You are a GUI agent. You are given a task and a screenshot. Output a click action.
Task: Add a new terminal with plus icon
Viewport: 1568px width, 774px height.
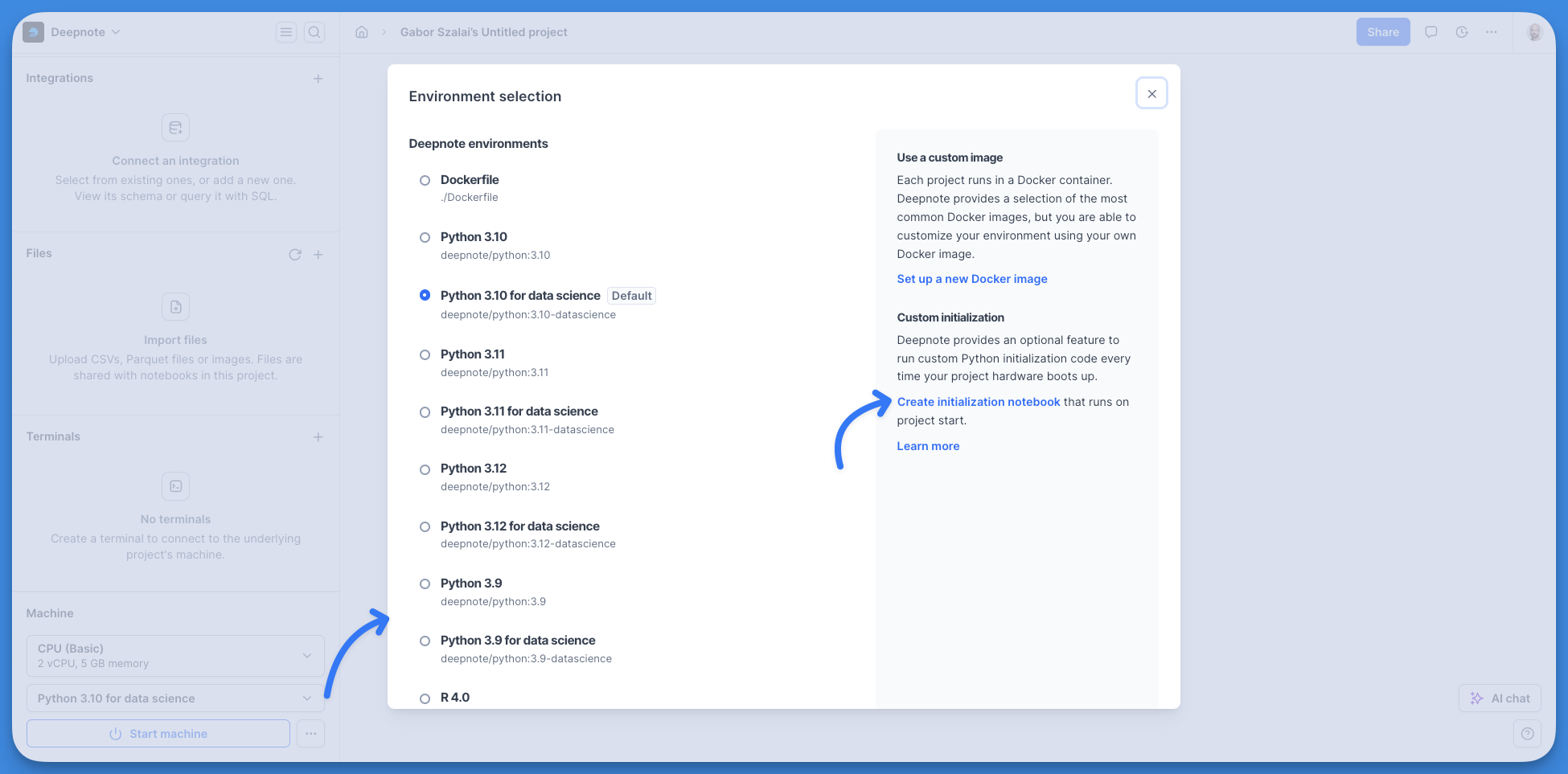[x=318, y=437]
